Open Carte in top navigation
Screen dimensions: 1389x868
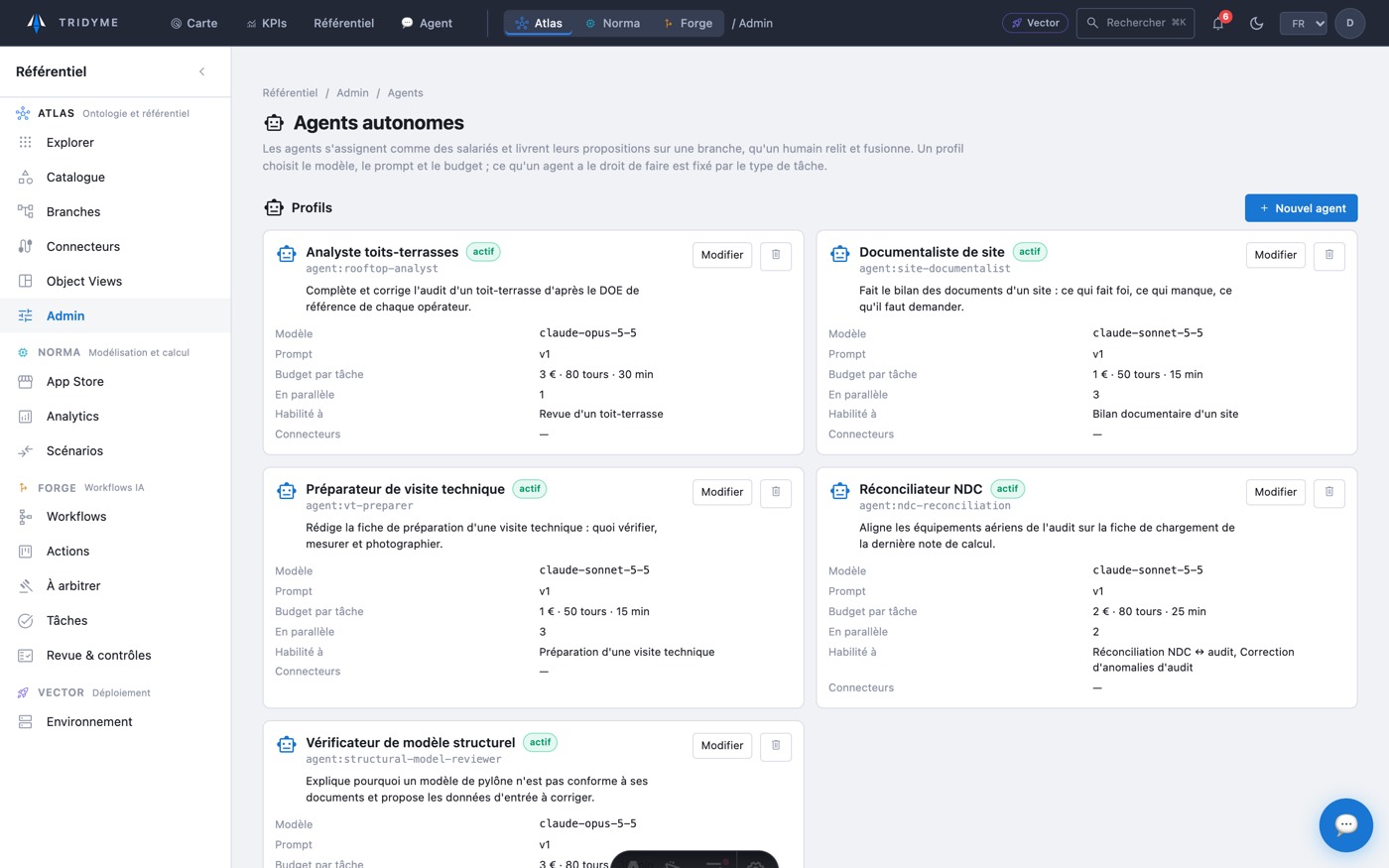[193, 23]
